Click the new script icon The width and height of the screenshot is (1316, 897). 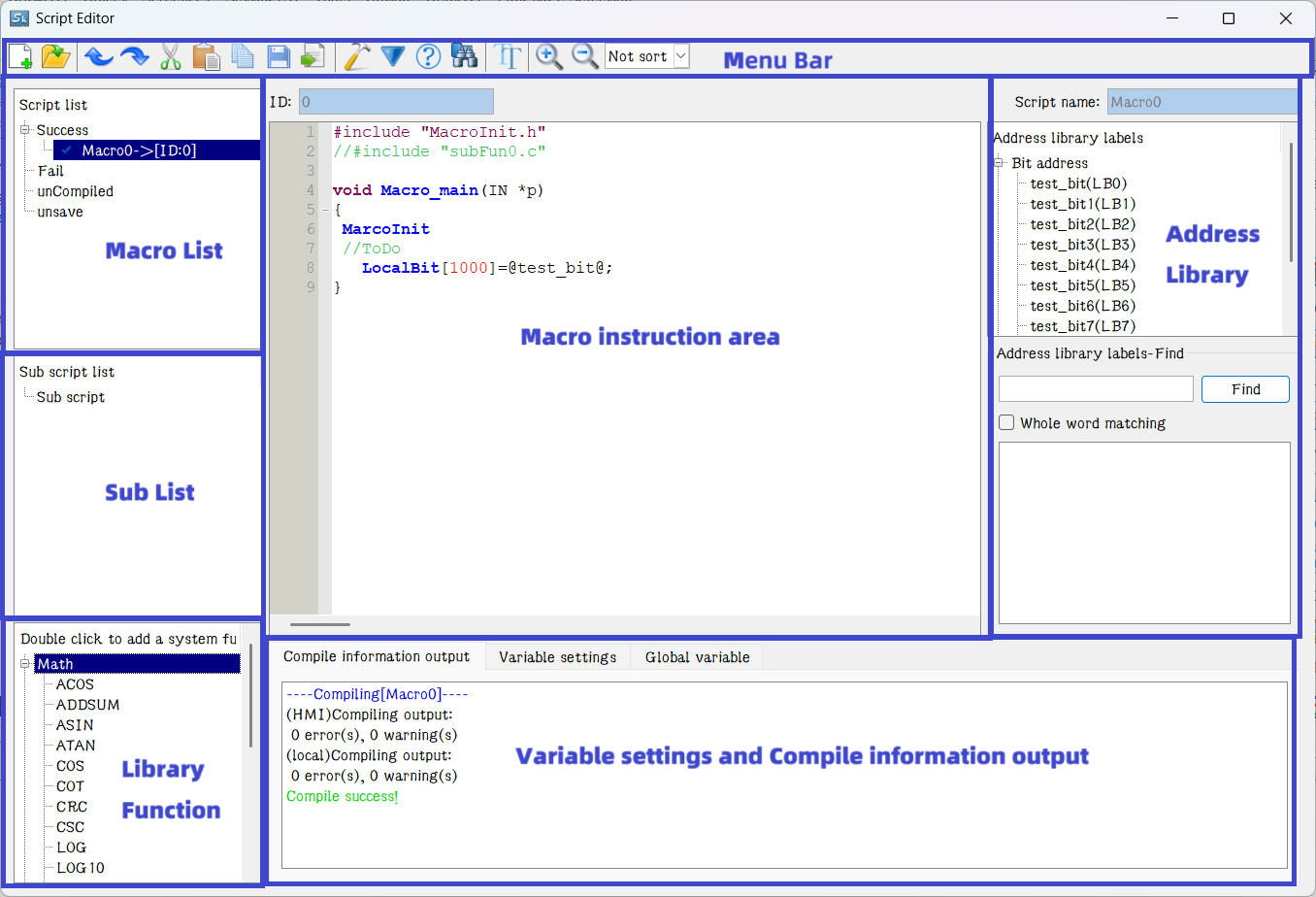tap(20, 56)
